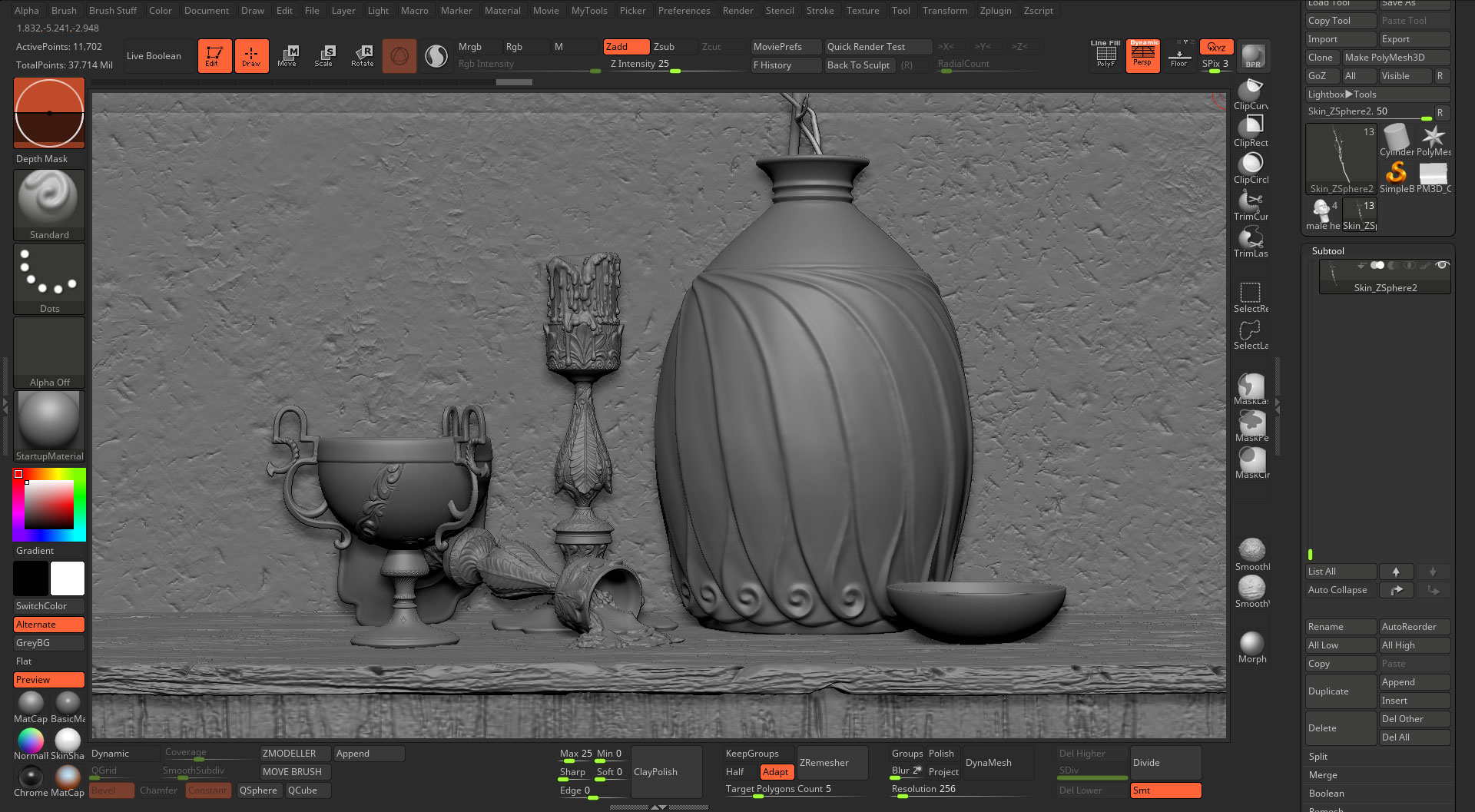
Task: Open the Transform menu
Action: (x=945, y=10)
